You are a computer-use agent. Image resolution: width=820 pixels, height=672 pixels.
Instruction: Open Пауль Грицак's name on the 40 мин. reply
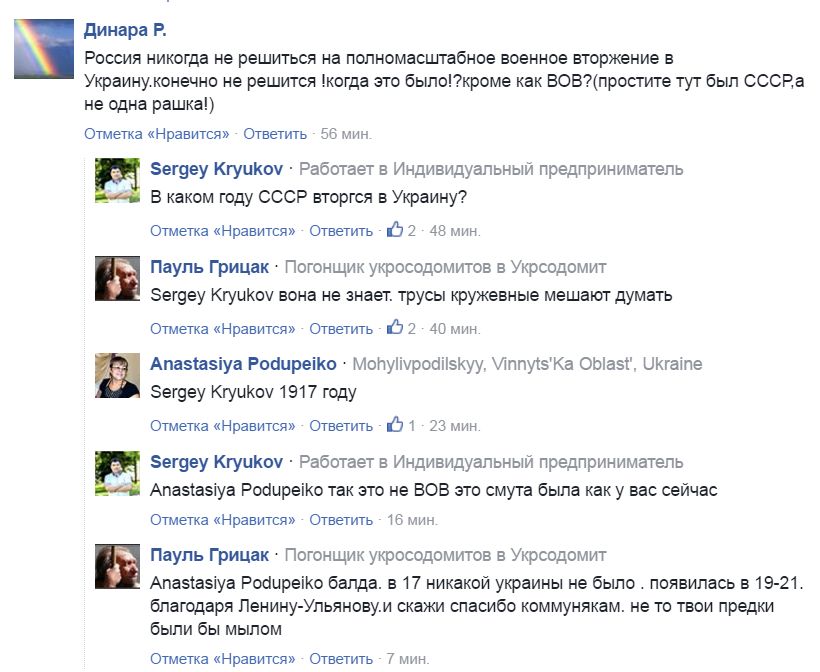(210, 267)
